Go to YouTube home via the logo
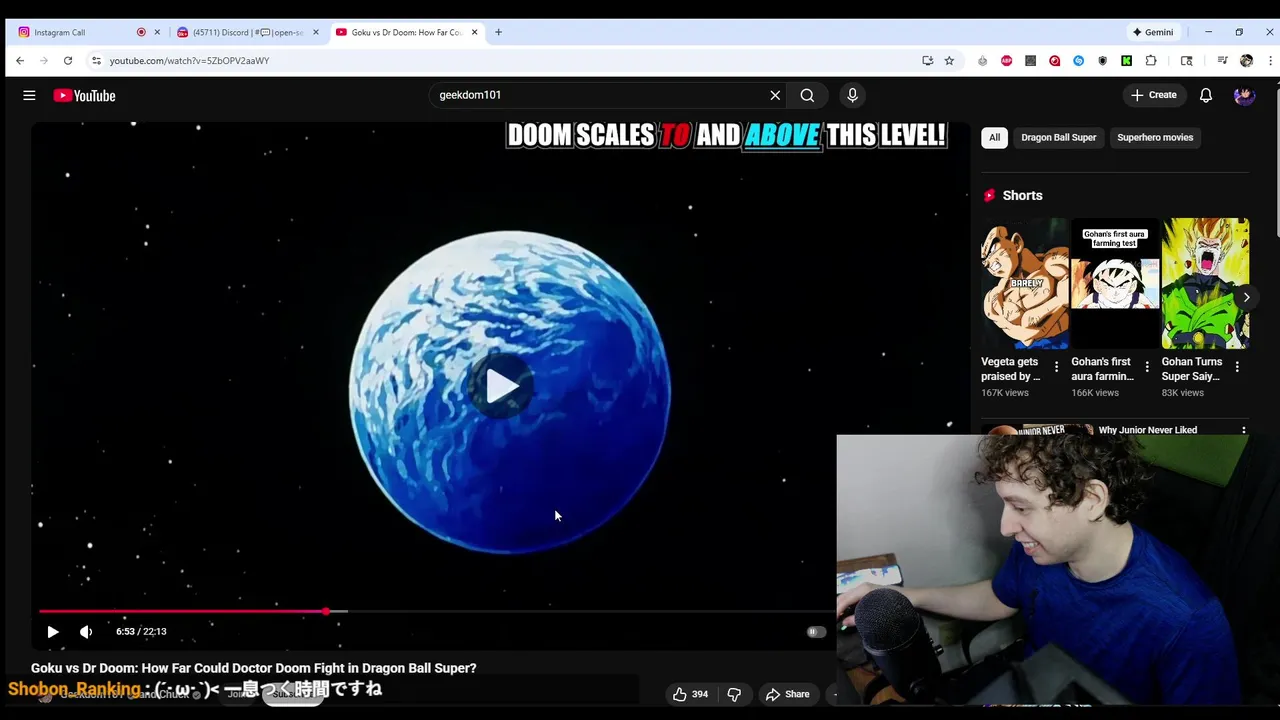Screen dimensions: 1280x720 click(x=85, y=95)
